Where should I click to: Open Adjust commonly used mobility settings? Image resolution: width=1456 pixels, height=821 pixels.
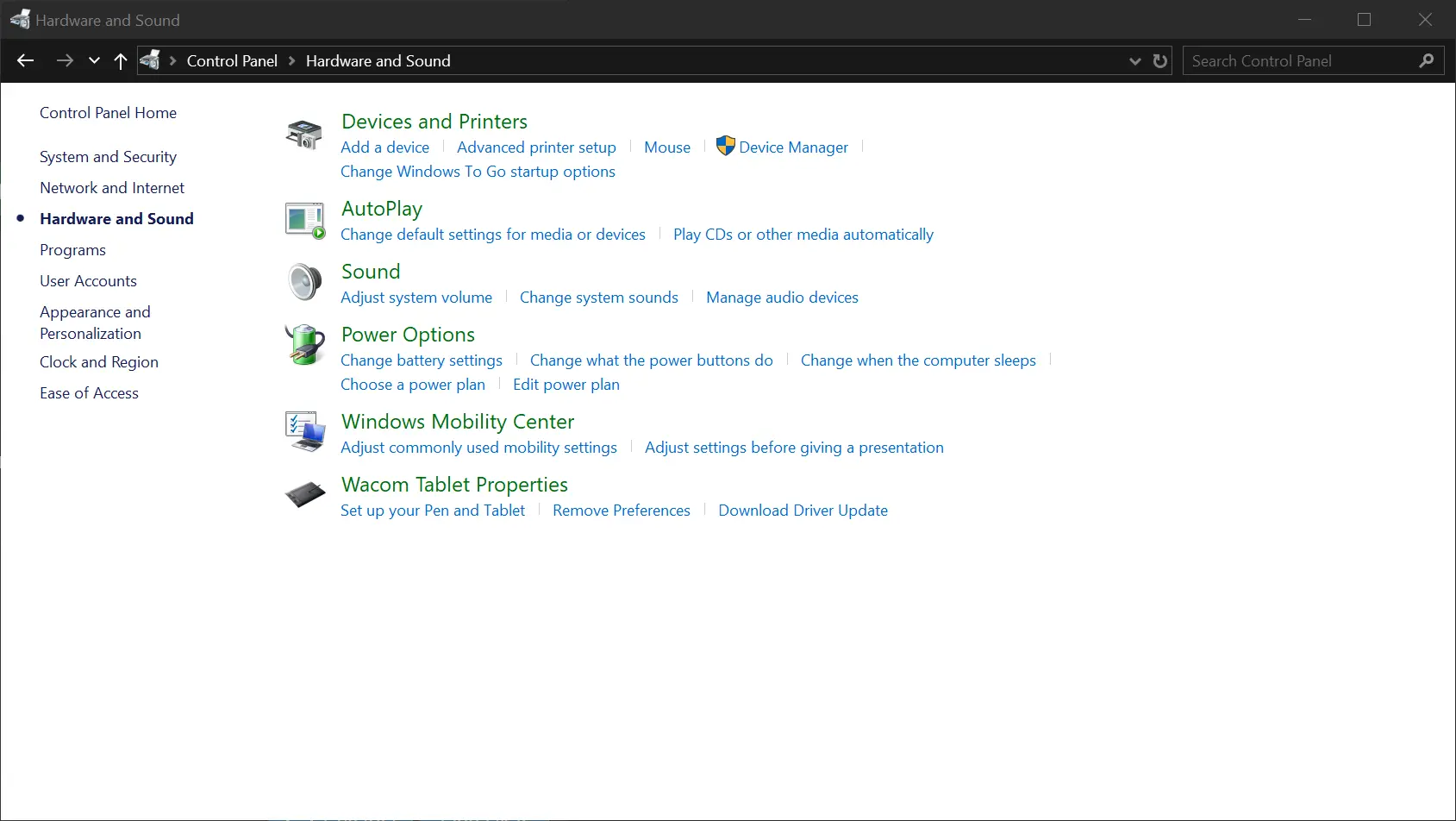[x=478, y=448]
